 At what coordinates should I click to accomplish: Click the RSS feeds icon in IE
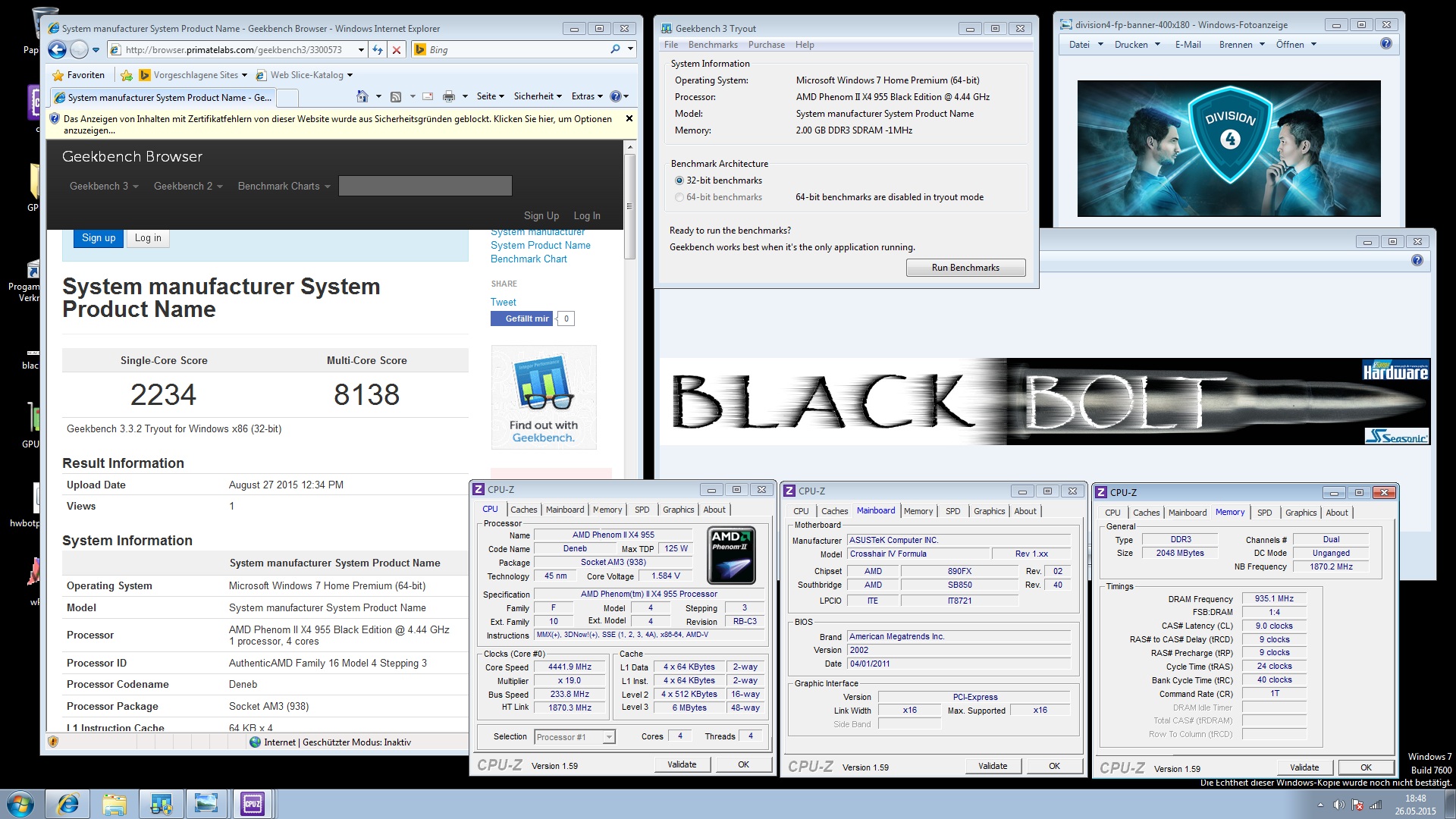click(x=395, y=96)
